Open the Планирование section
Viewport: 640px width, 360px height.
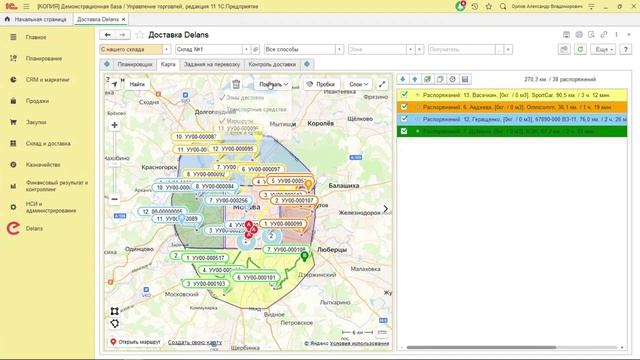44,58
